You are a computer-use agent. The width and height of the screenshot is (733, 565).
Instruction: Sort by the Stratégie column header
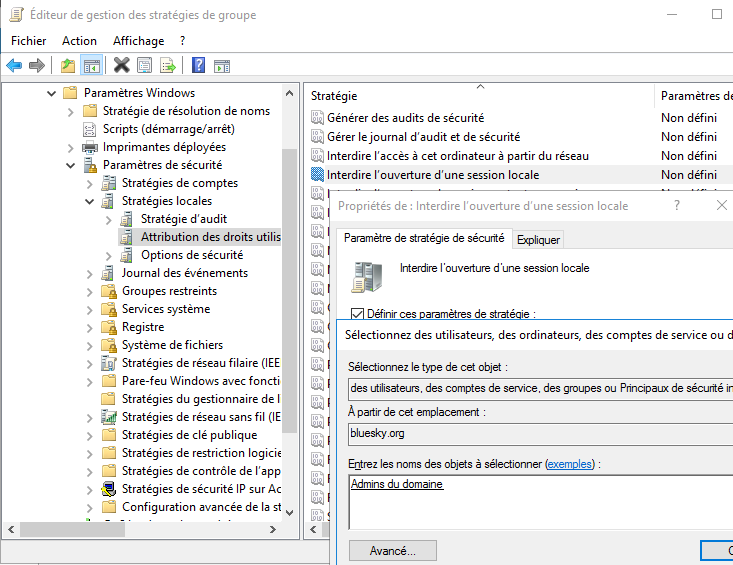(479, 96)
